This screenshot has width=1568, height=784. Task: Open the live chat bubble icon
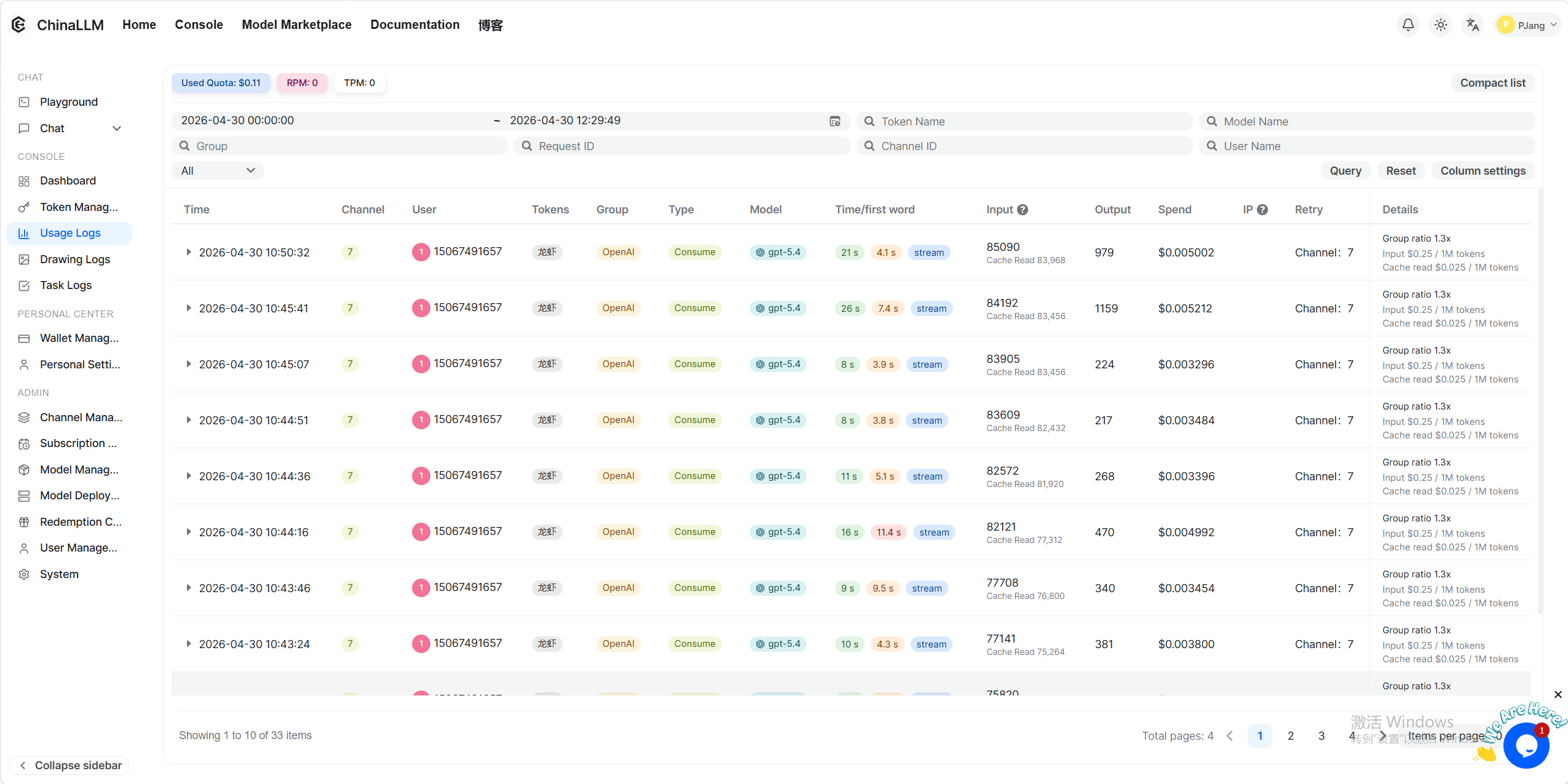[1526, 745]
